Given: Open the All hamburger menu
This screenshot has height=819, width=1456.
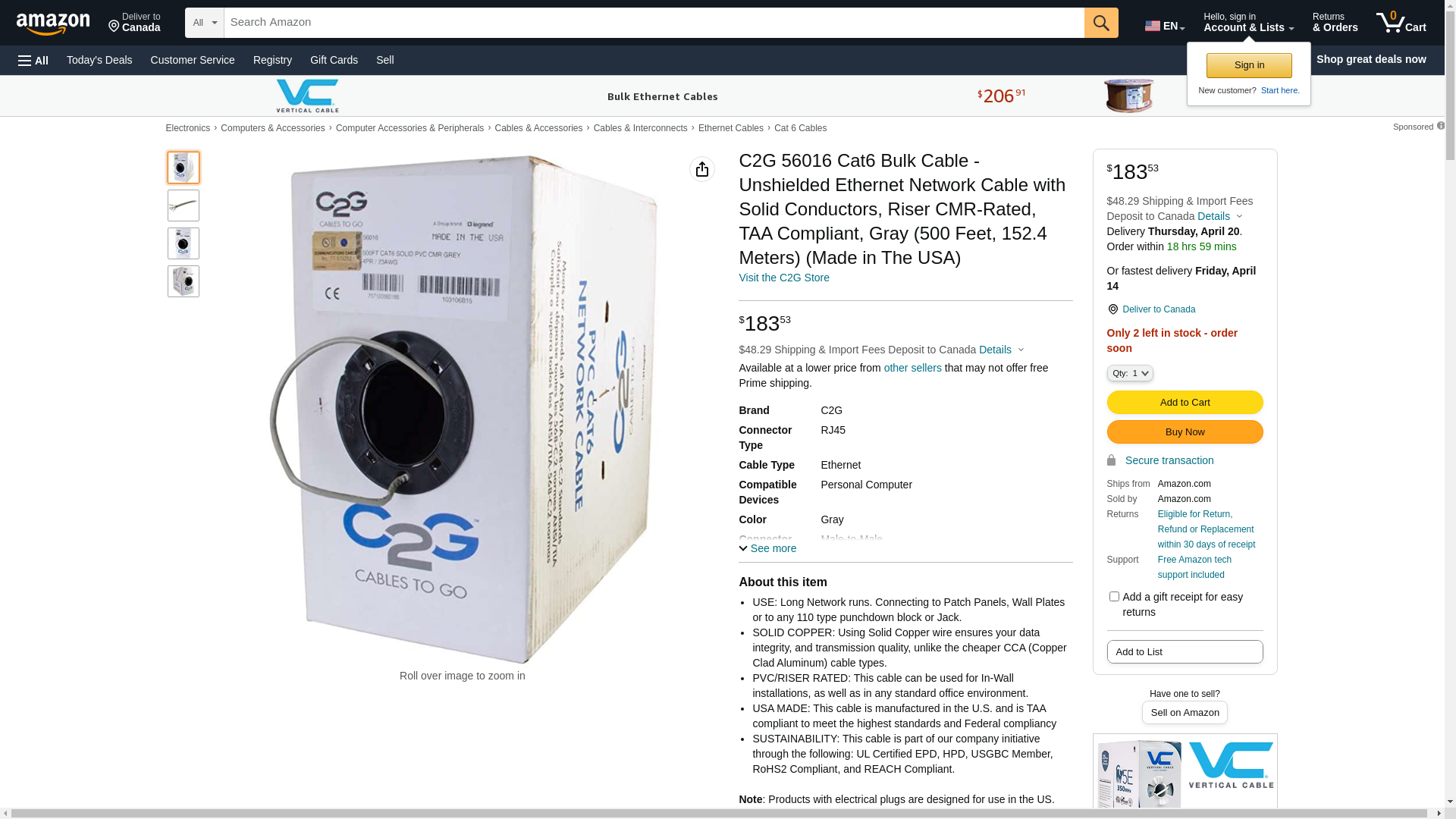Looking at the screenshot, I should [x=33, y=60].
